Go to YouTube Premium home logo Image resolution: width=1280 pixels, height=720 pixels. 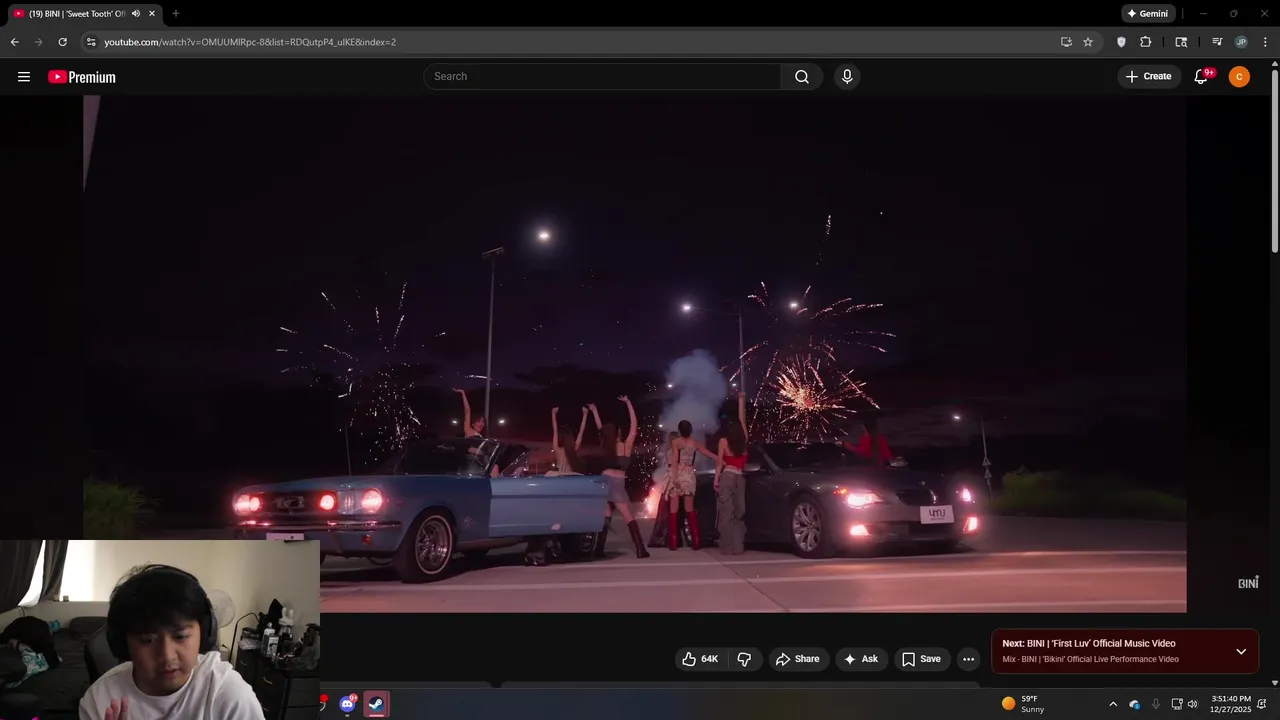(x=82, y=77)
